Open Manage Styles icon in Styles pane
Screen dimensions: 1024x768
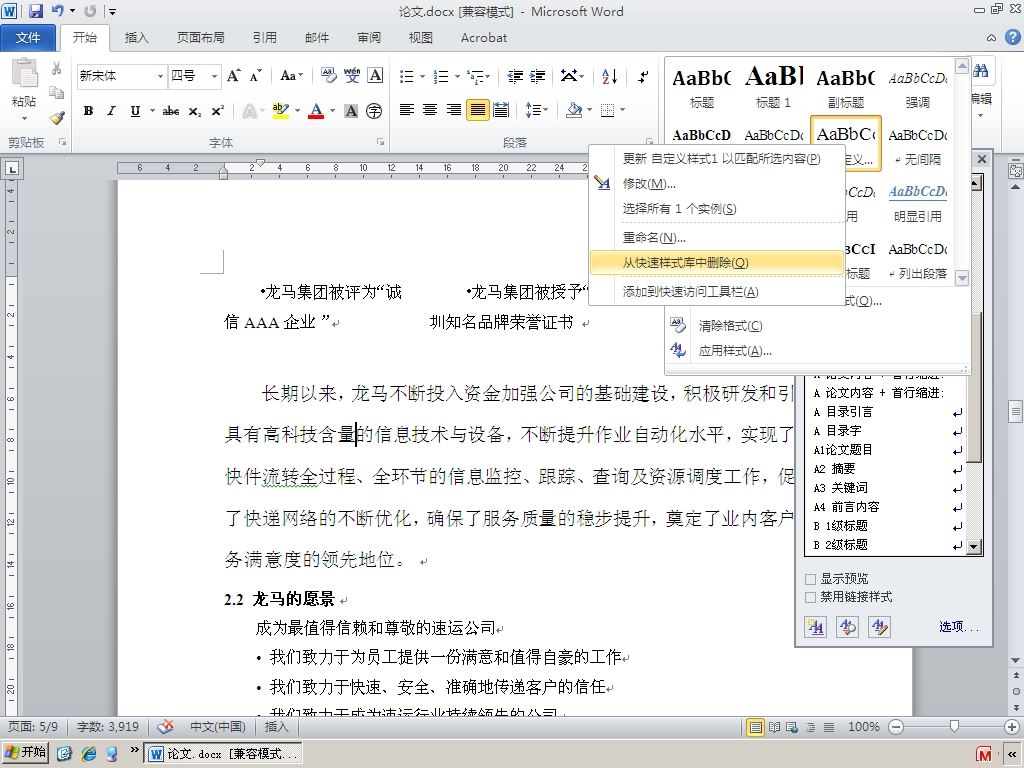click(880, 627)
